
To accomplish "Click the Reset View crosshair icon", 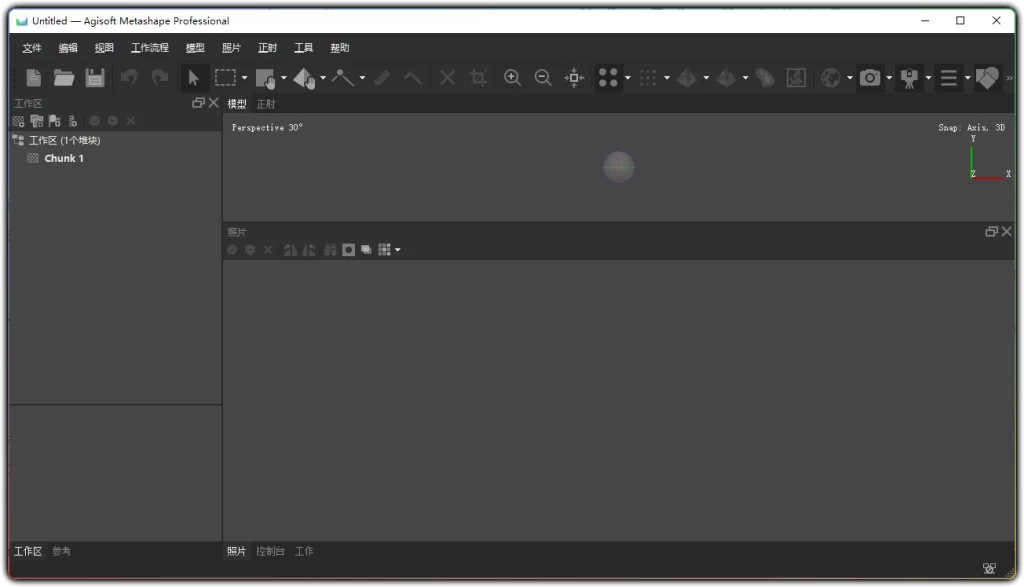I will (x=573, y=77).
